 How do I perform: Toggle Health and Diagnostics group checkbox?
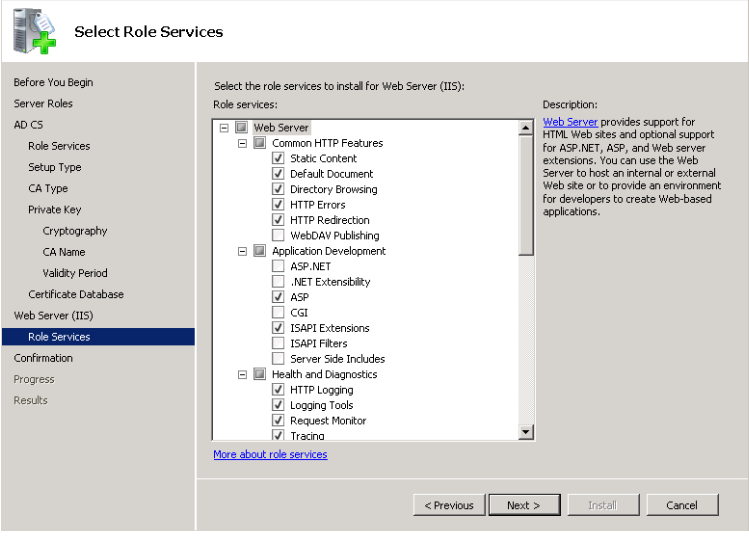260,374
